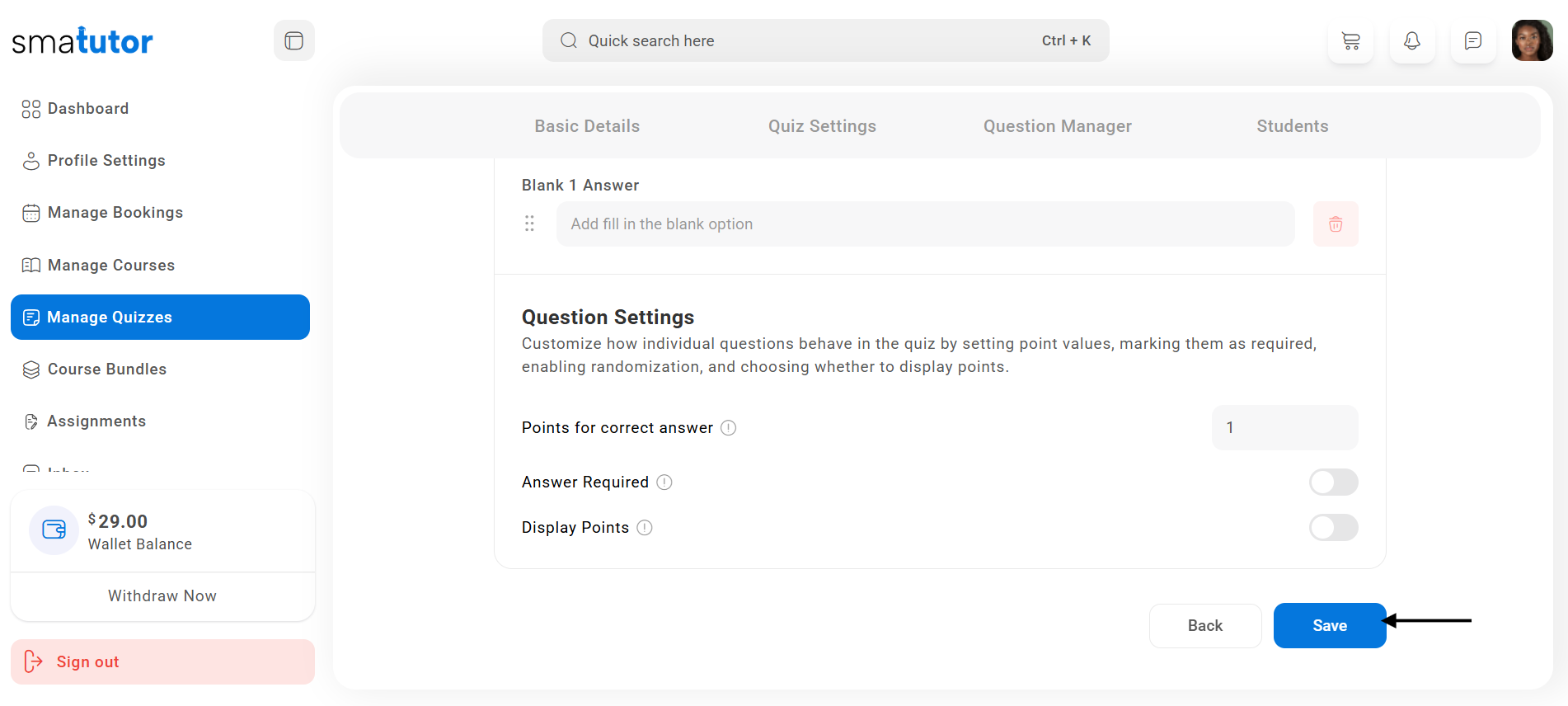
Task: Switch to the Quiz Settings tab
Action: (x=822, y=126)
